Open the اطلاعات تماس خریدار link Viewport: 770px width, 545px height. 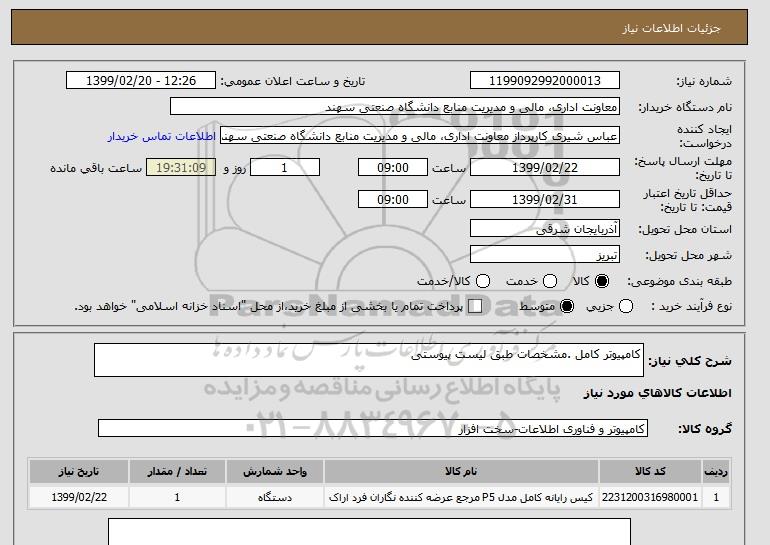click(x=162, y=136)
